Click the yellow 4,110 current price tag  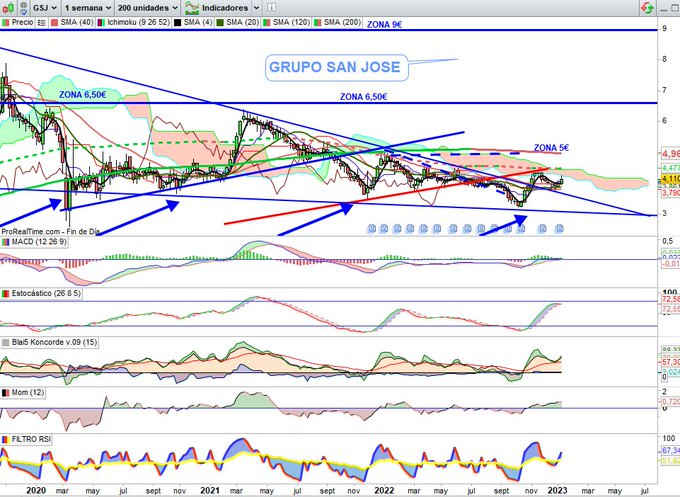670,179
